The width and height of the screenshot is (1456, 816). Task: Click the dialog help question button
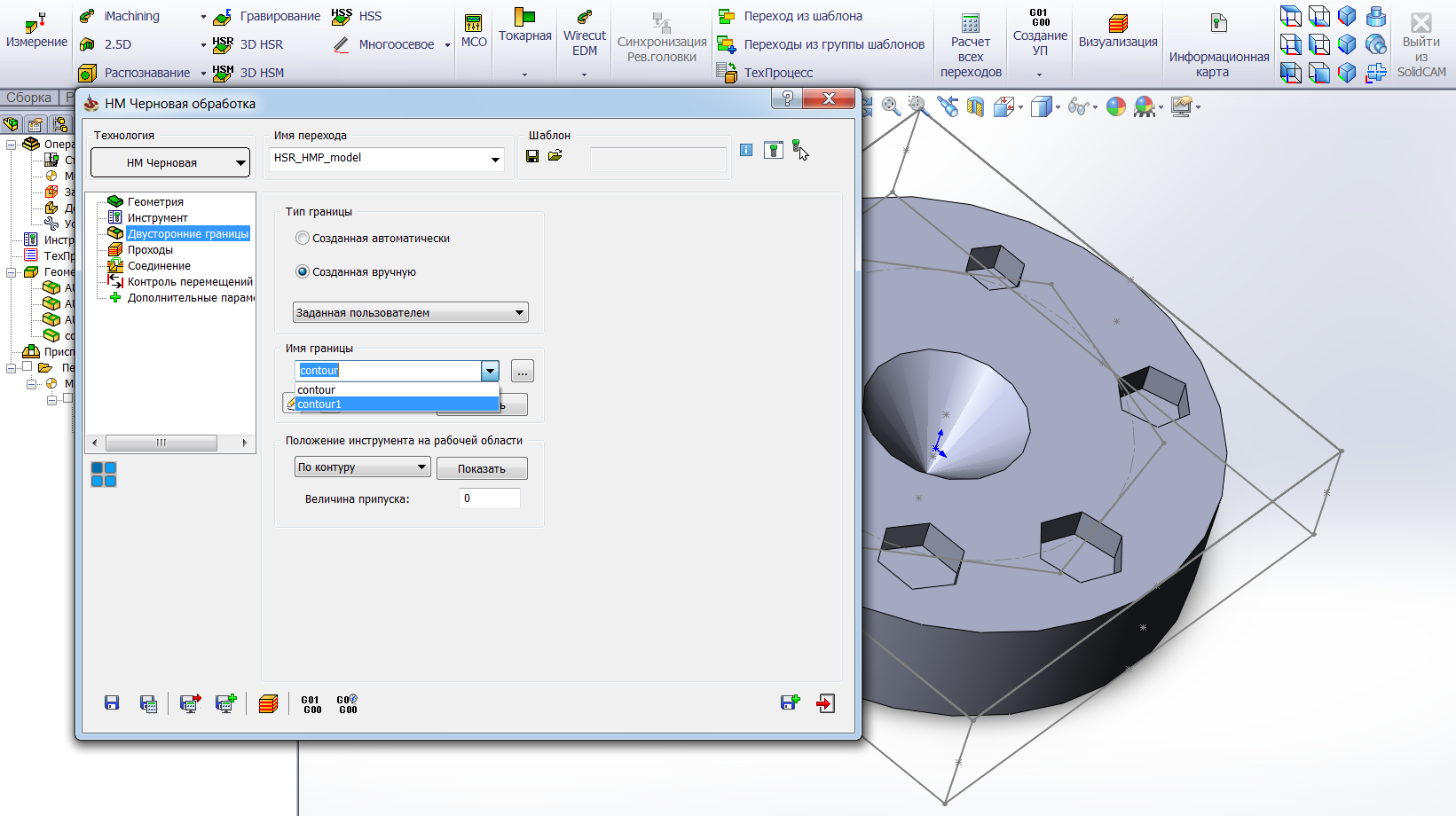(787, 98)
